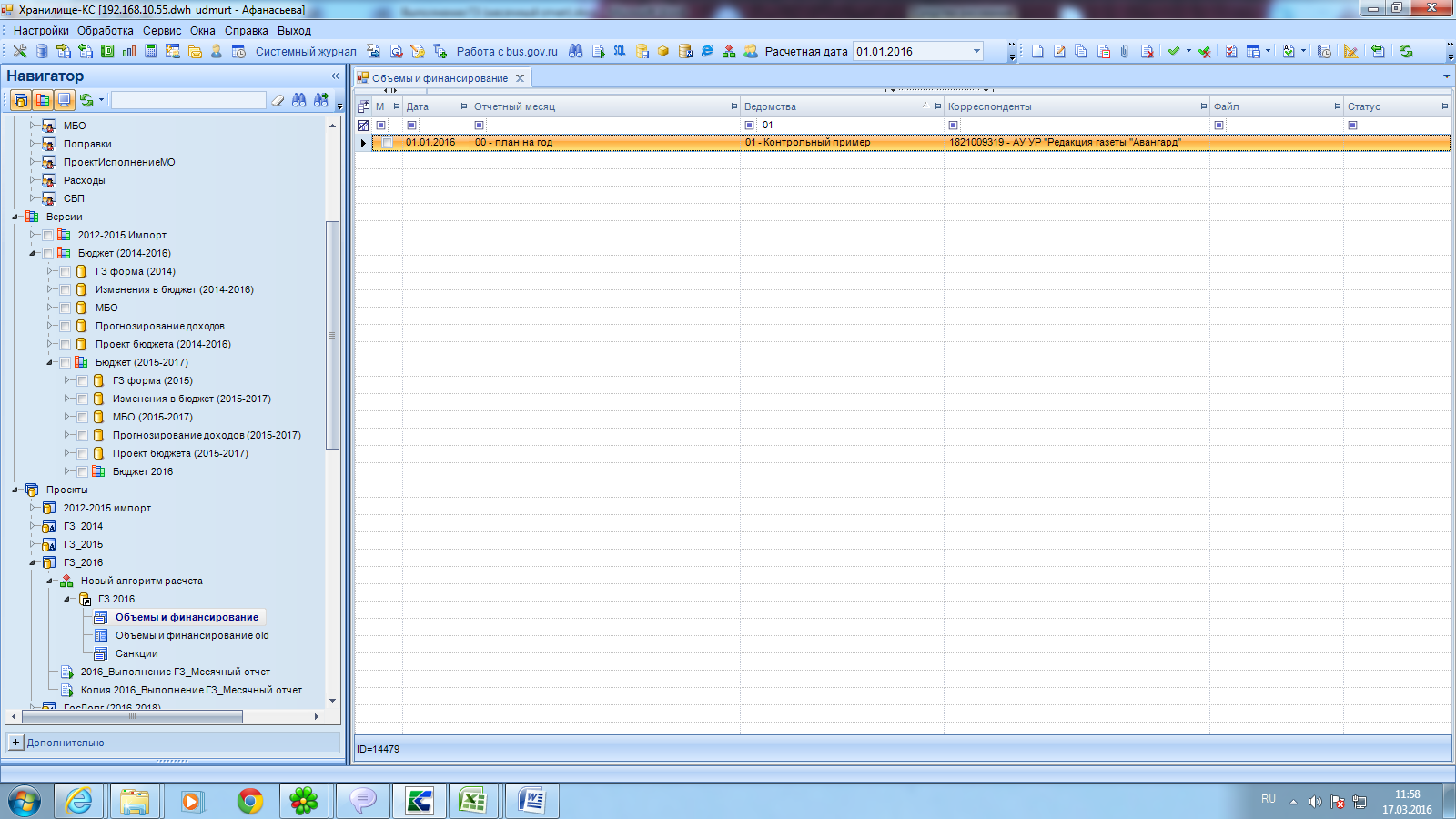Toggle the checkbox next to 2012-2015 Импорт
Viewport: 1456px width, 819px height.
tap(48, 235)
